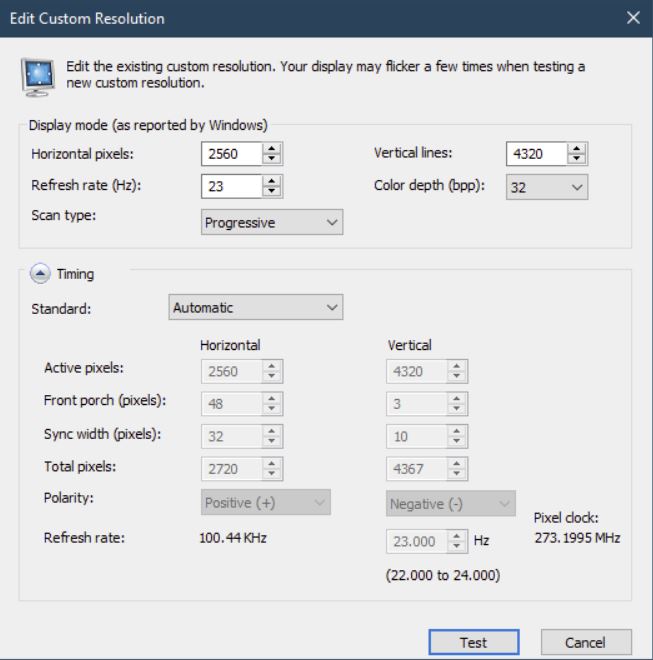Raise the timing refresh rate 23.000 Hz stepper
This screenshot has width=653, height=660.
456,534
